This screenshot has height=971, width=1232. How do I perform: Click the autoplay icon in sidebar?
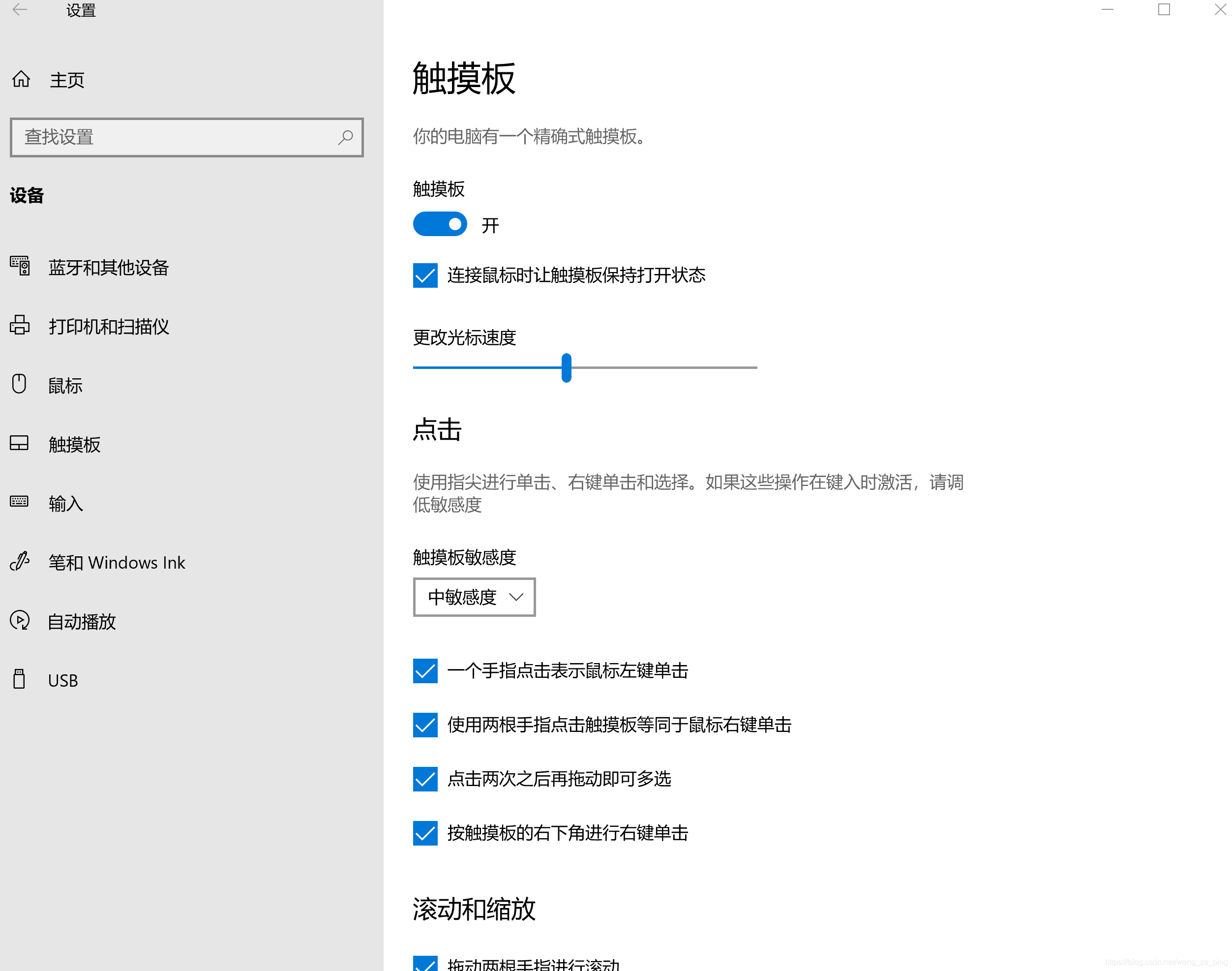(20, 620)
